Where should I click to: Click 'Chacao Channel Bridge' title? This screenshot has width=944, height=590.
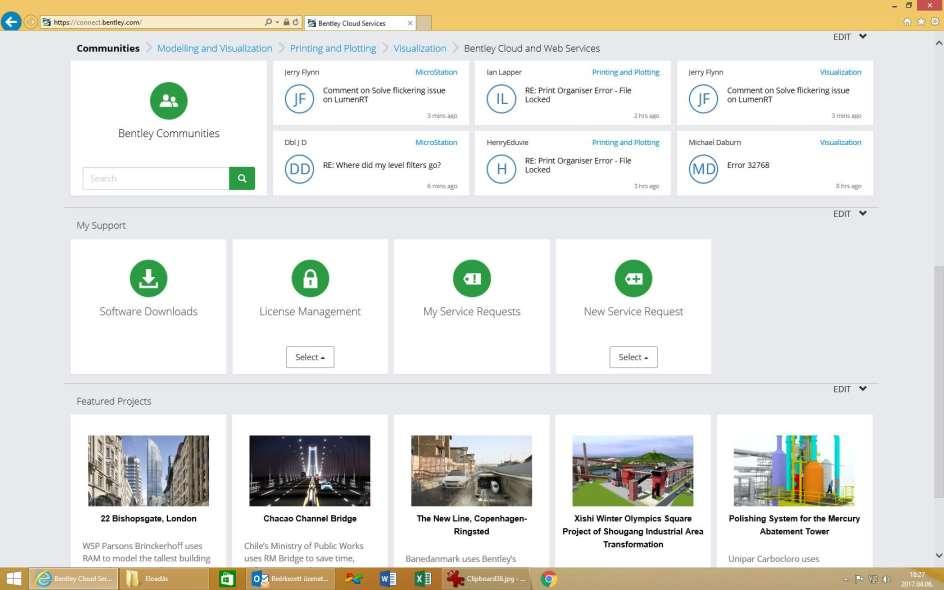point(310,518)
